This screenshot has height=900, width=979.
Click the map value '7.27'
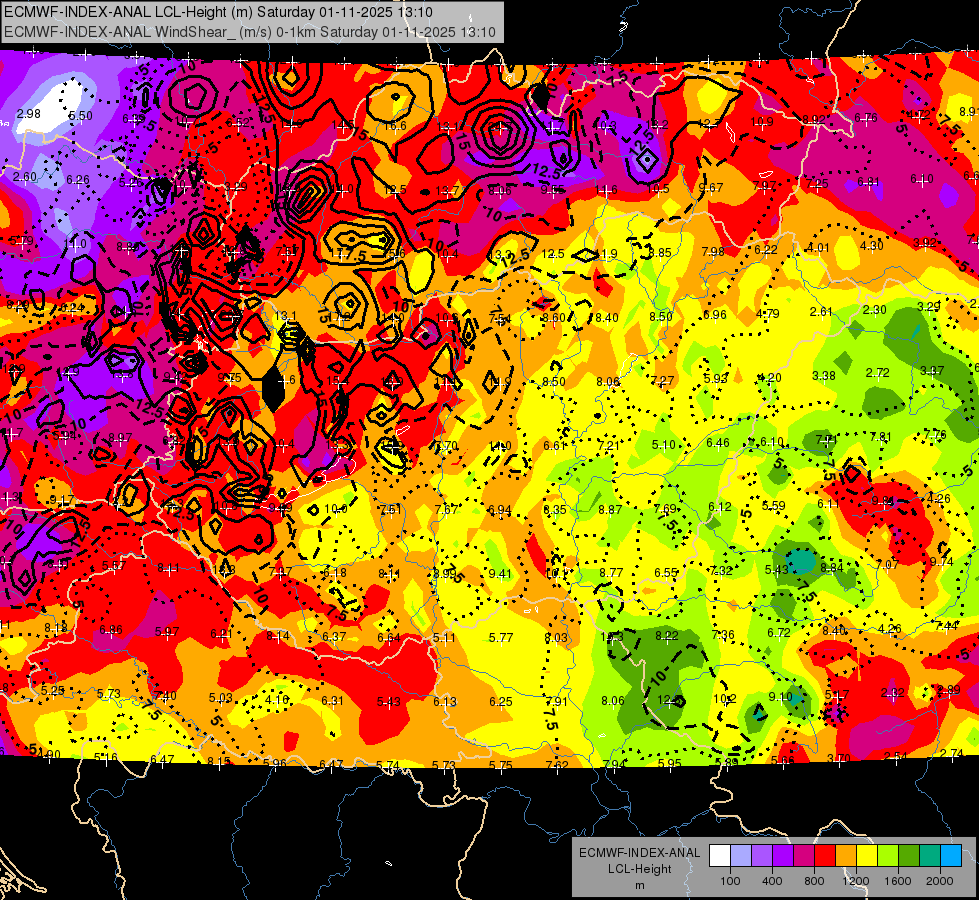pos(662,380)
